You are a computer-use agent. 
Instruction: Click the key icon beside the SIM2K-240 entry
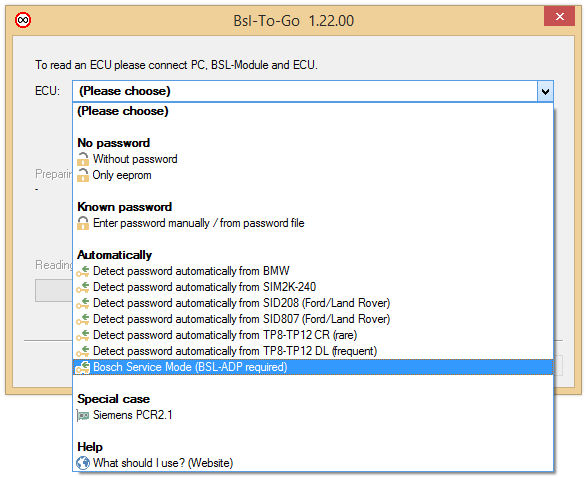83,287
